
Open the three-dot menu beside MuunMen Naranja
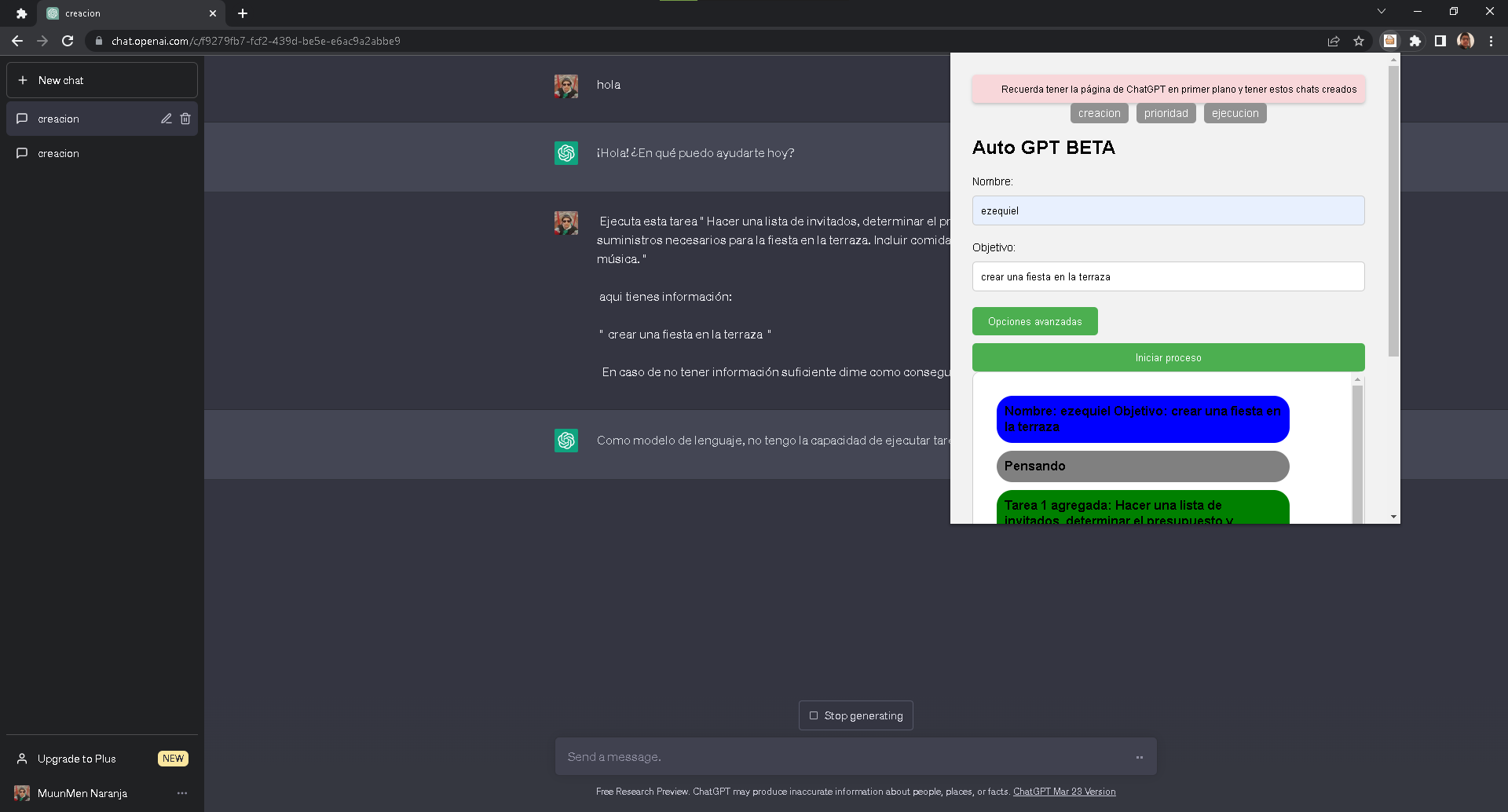[x=182, y=793]
